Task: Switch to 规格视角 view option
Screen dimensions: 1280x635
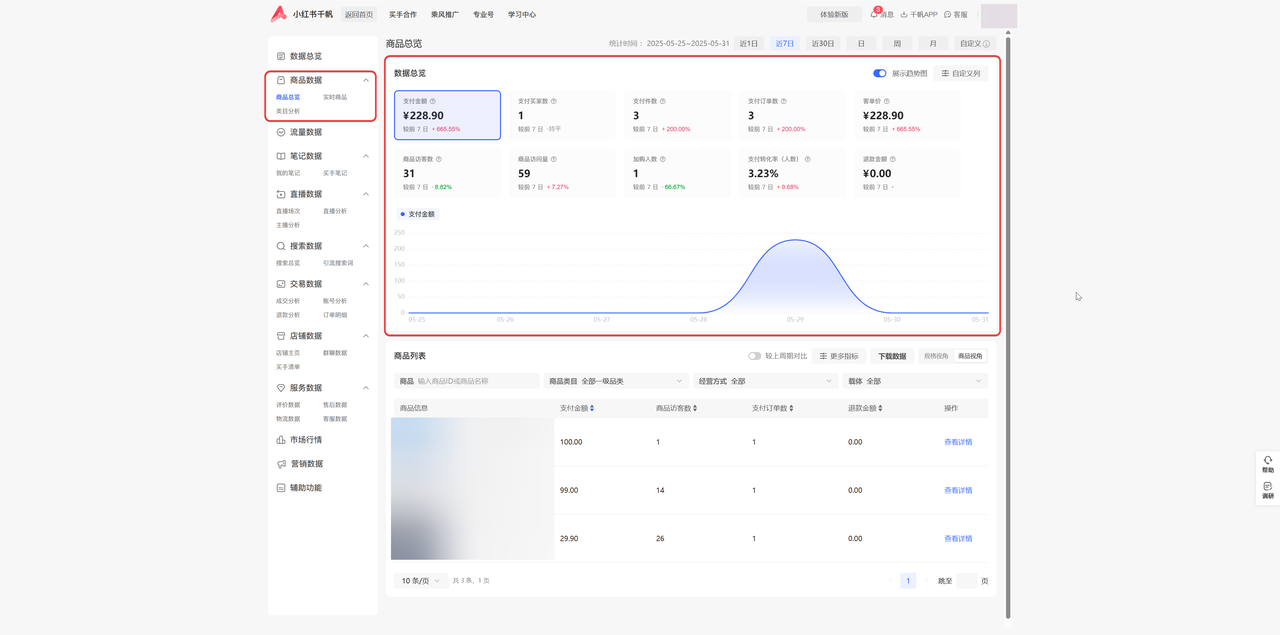Action: pyautogui.click(x=936, y=356)
